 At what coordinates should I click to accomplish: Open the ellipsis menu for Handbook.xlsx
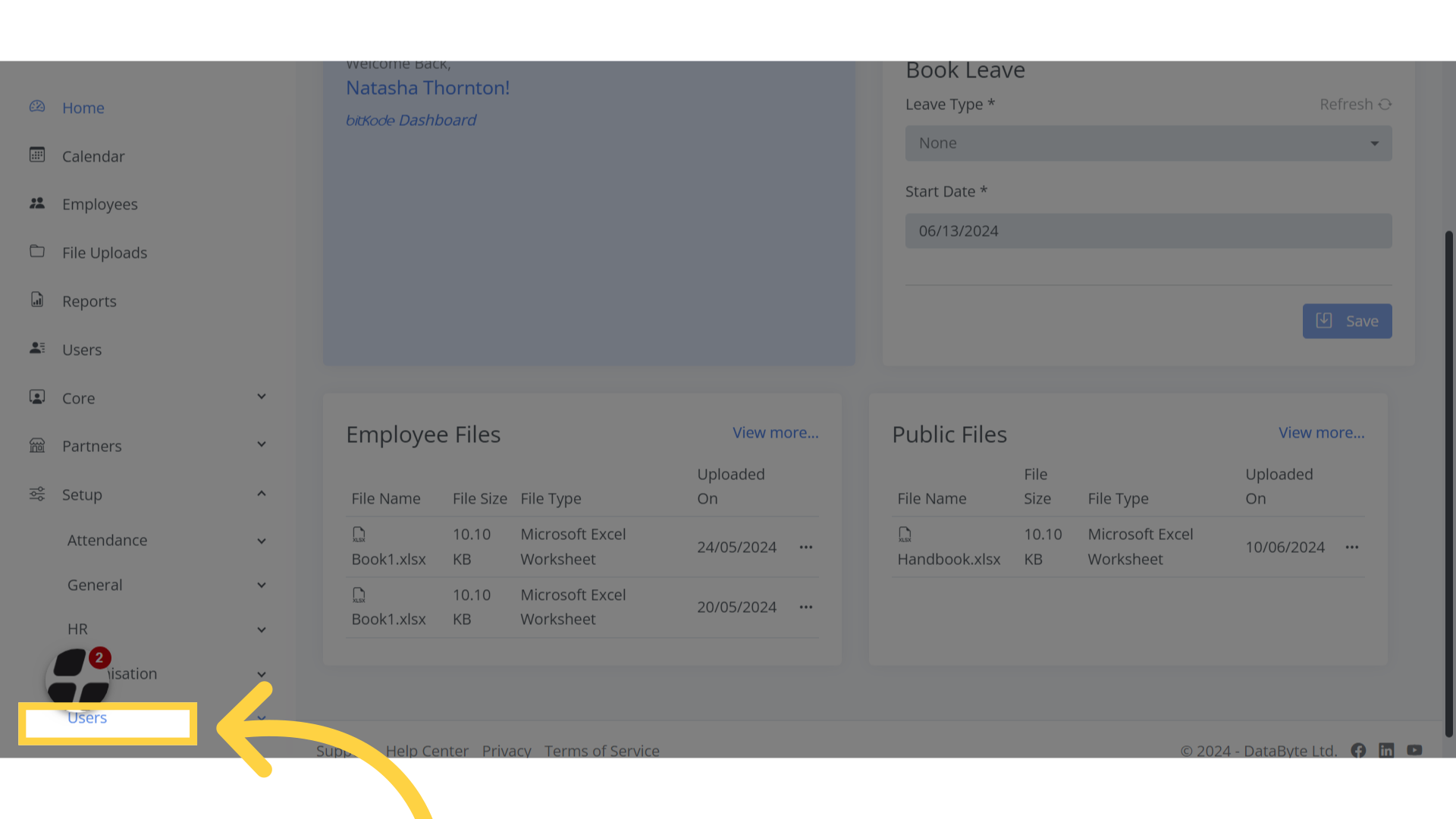[1353, 547]
